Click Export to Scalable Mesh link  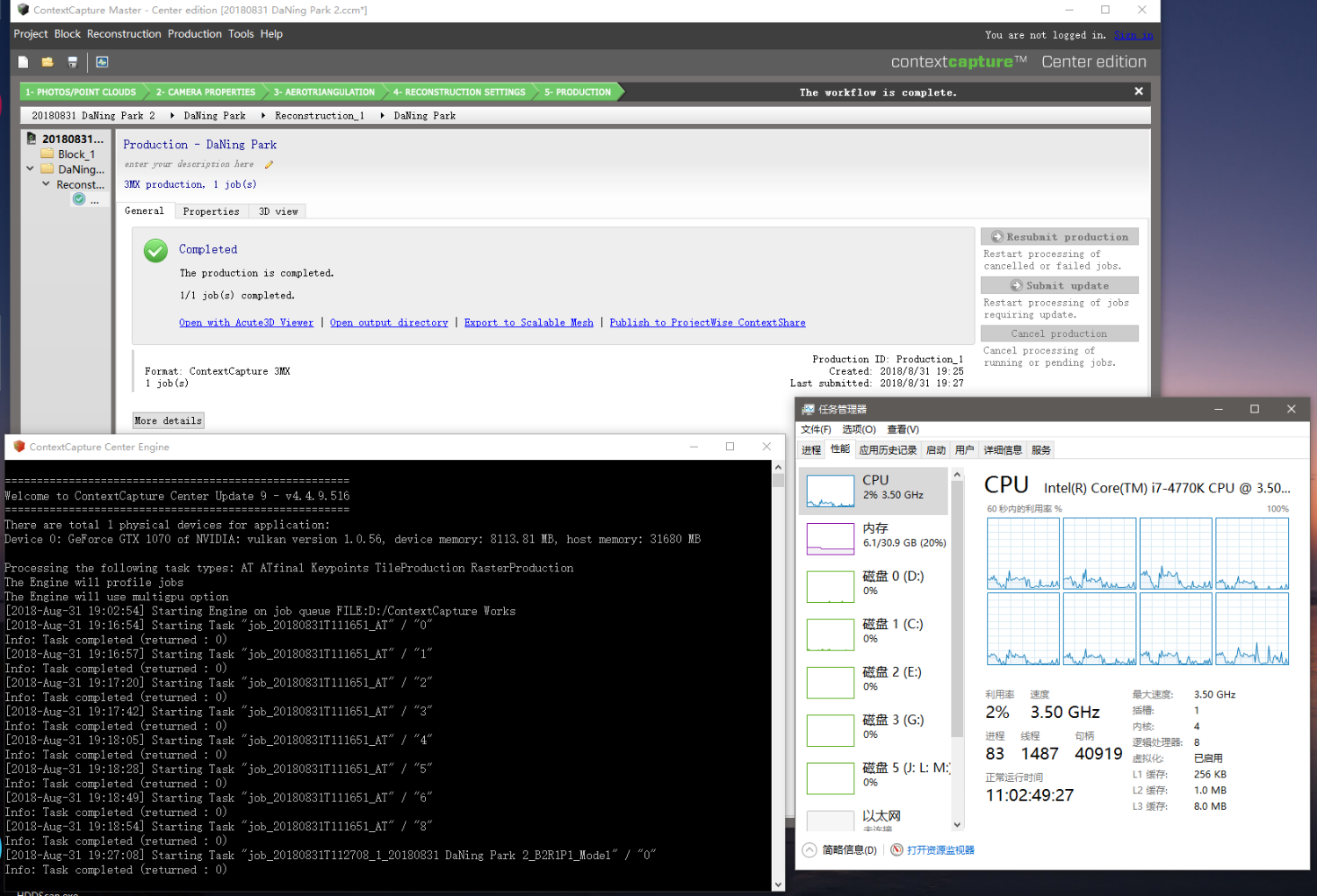pos(529,323)
